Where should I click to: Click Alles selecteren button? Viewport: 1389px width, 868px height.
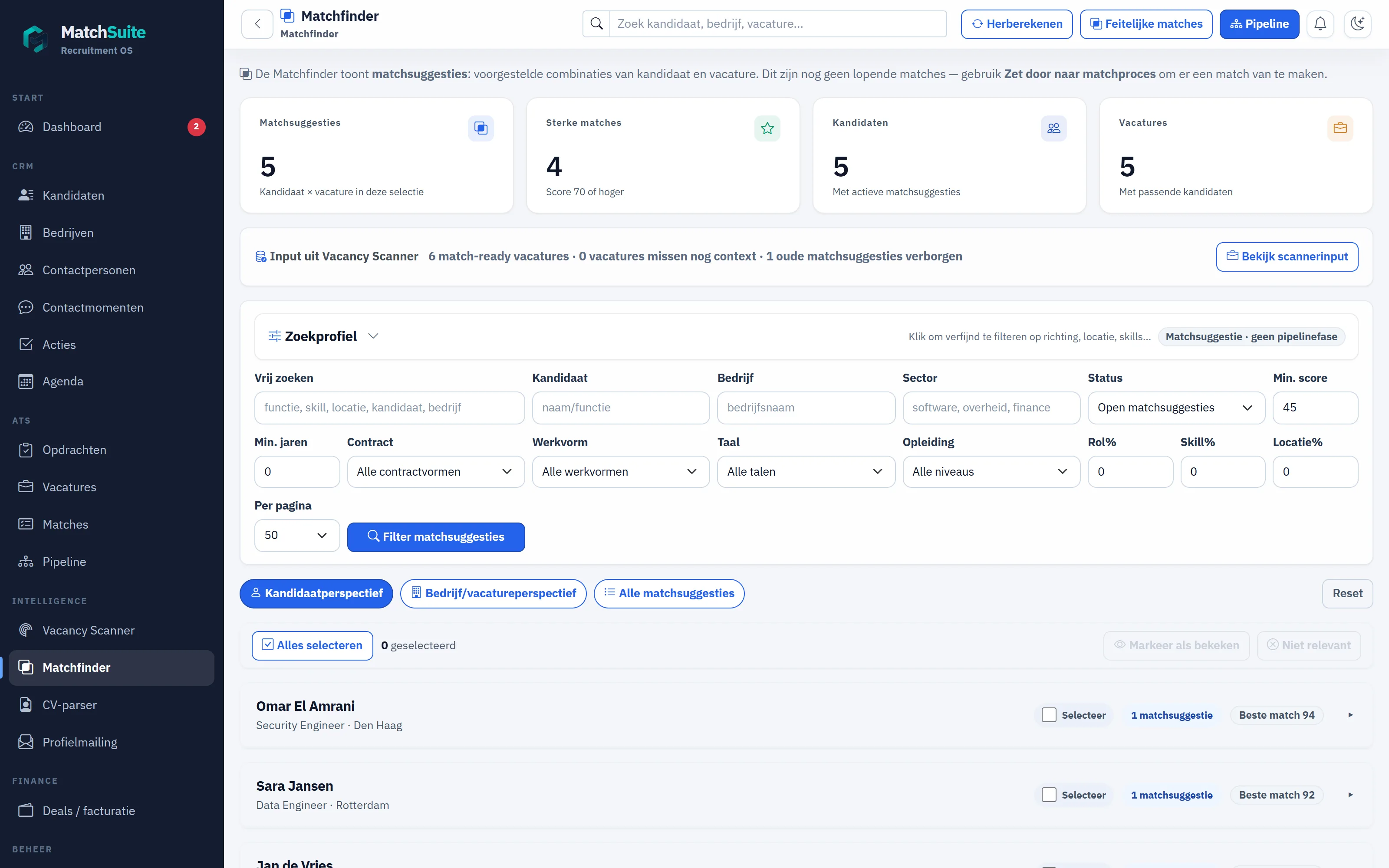312,645
